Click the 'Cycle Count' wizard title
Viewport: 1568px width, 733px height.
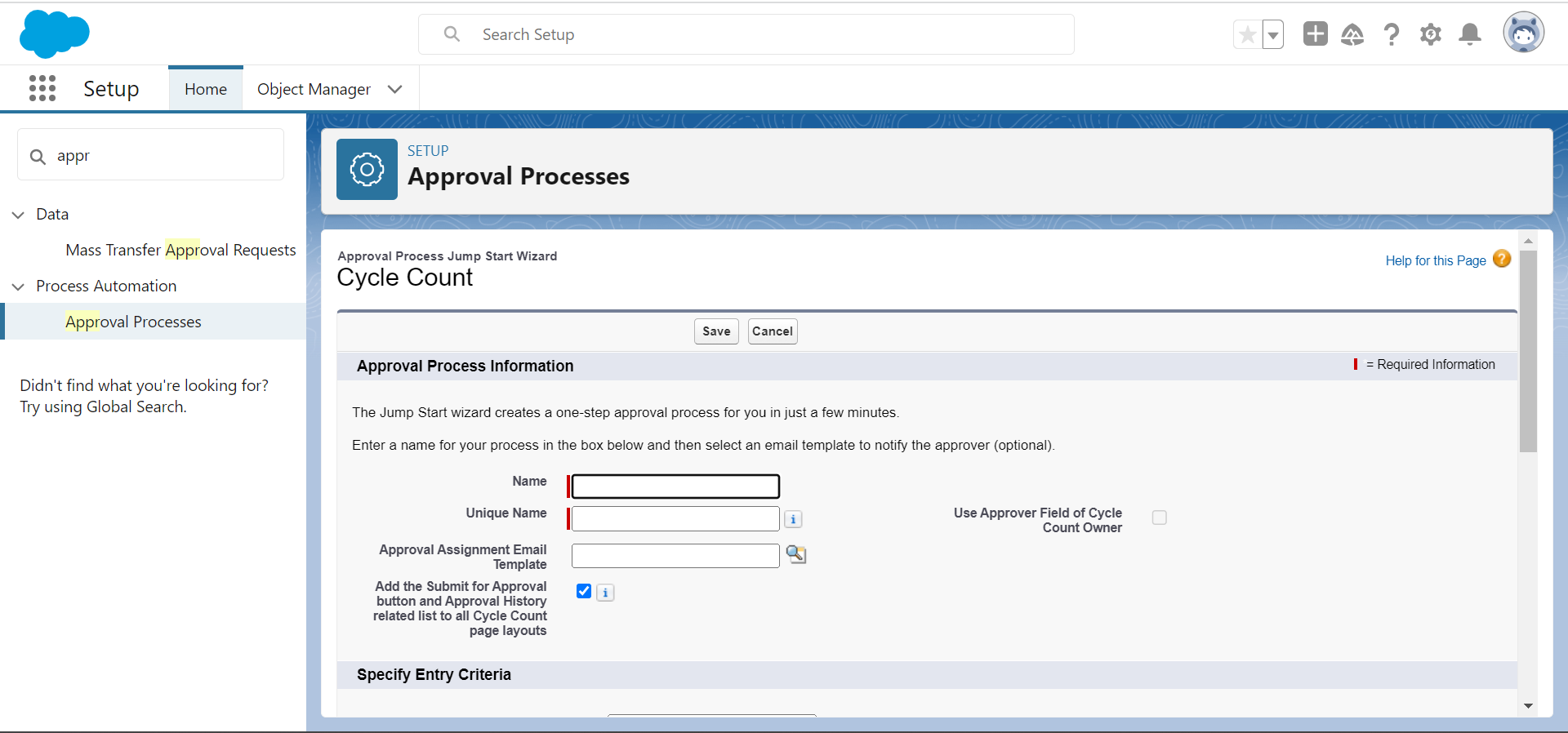(x=405, y=278)
